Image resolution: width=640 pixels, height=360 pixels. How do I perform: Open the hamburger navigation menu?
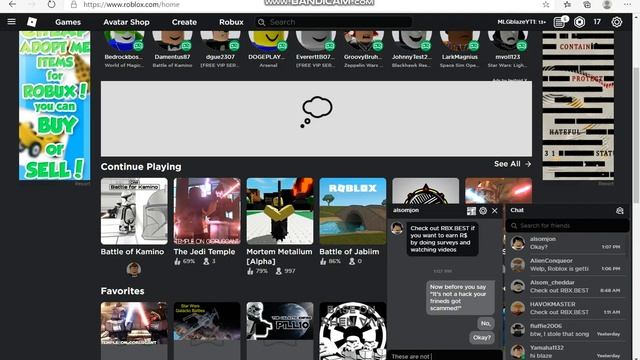[11, 22]
